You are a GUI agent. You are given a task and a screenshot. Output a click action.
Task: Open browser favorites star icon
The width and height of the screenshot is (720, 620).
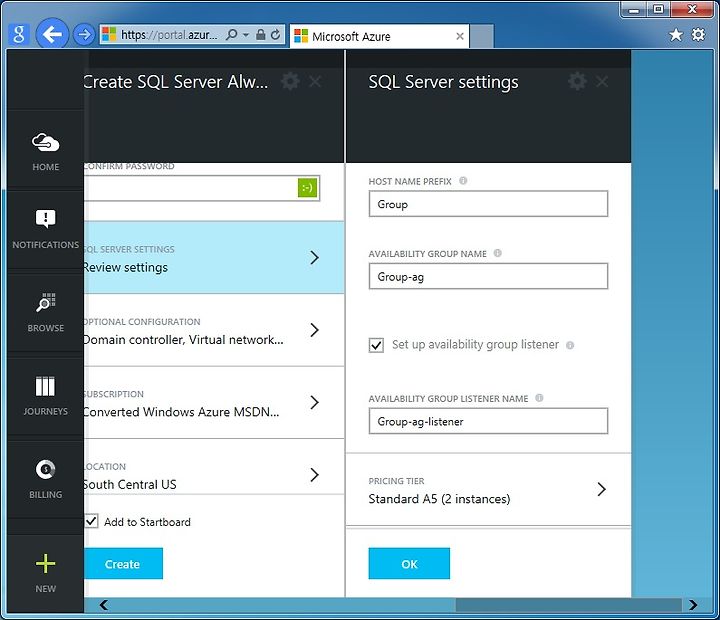[676, 34]
